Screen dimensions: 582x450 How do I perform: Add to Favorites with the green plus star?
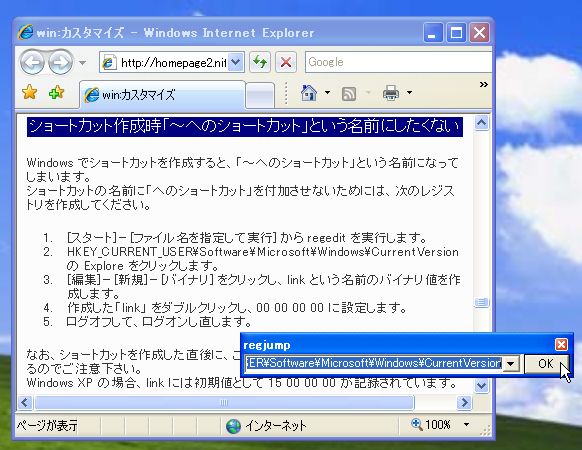[56, 92]
